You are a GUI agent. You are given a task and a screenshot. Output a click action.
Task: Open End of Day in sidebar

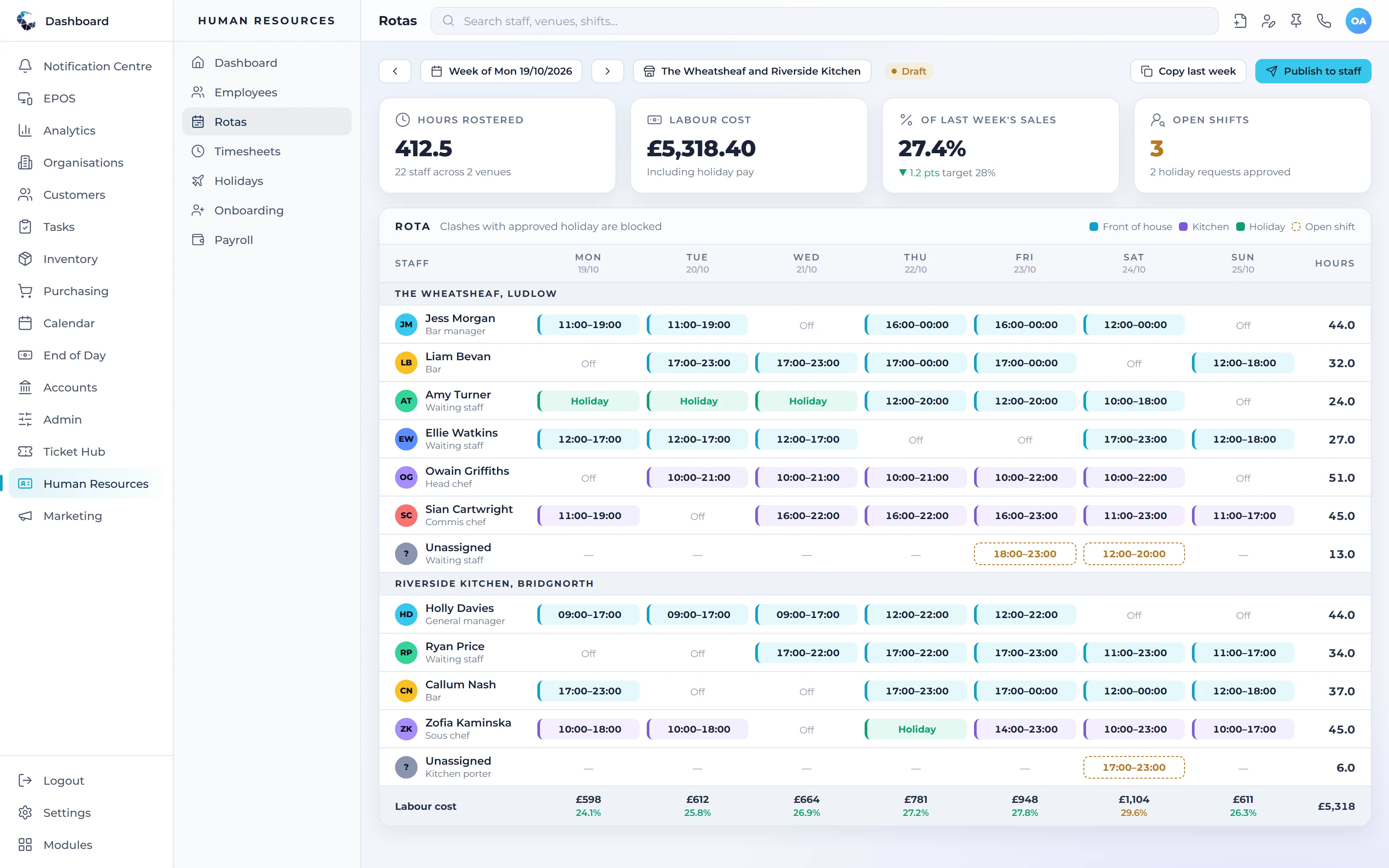pyautogui.click(x=86, y=355)
